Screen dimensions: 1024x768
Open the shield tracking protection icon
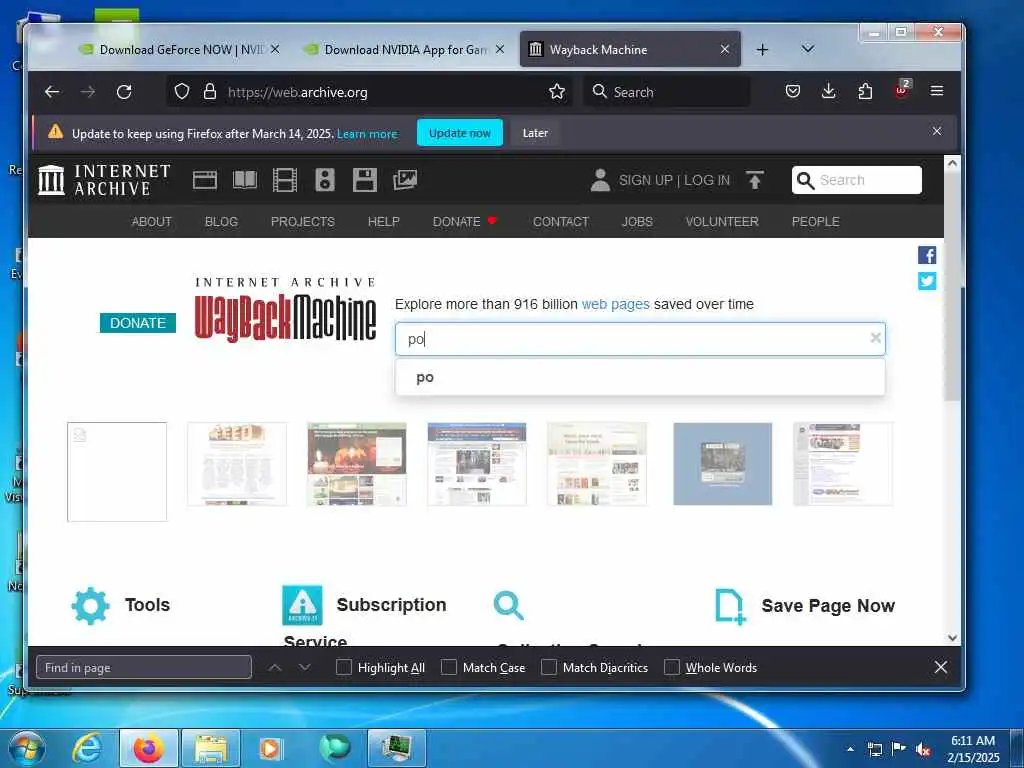[x=182, y=91]
